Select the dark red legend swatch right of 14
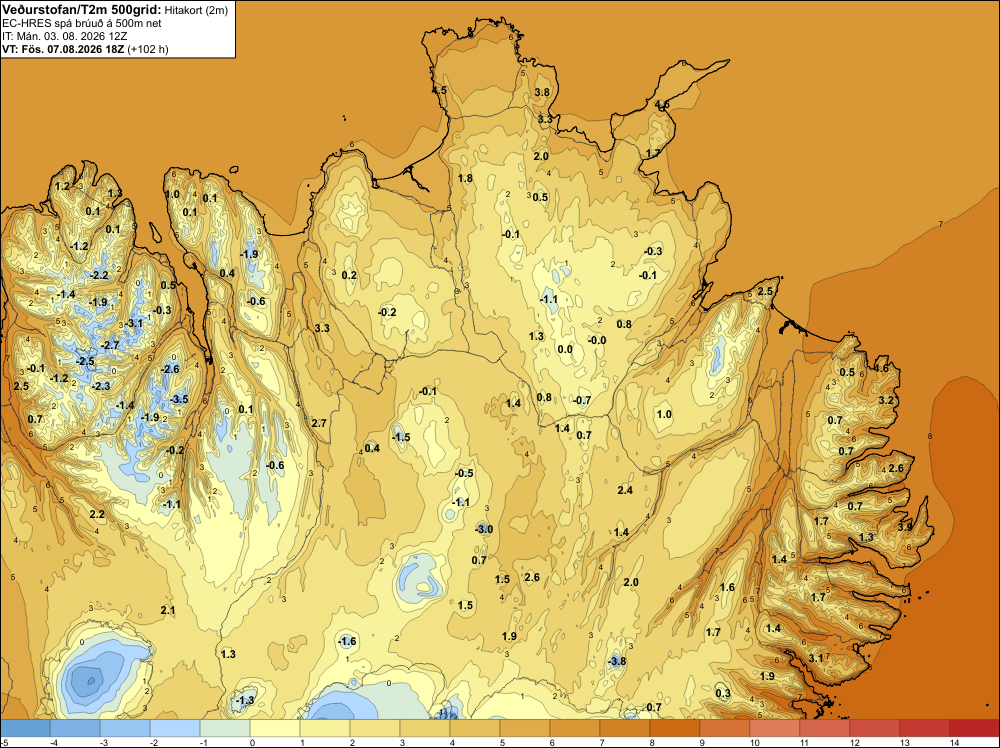Image resolution: width=1000 pixels, height=748 pixels. tap(974, 728)
